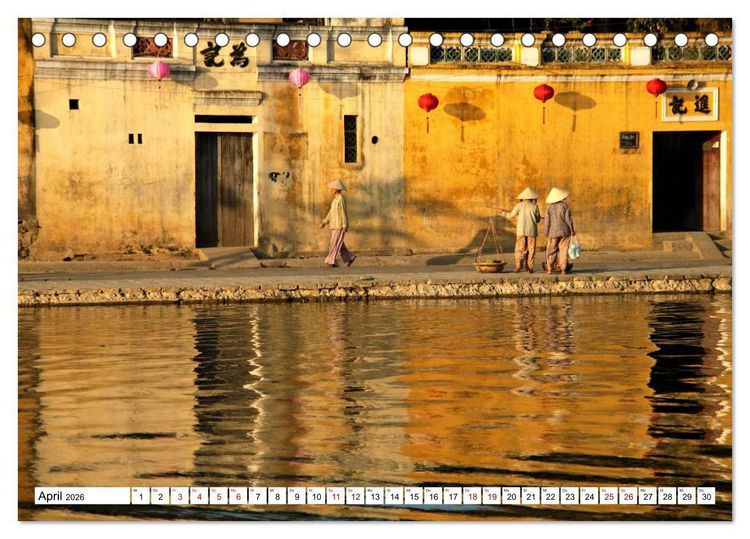This screenshot has width=750, height=539.
Task: Click the April 2026 month label
Action: [x=61, y=496]
